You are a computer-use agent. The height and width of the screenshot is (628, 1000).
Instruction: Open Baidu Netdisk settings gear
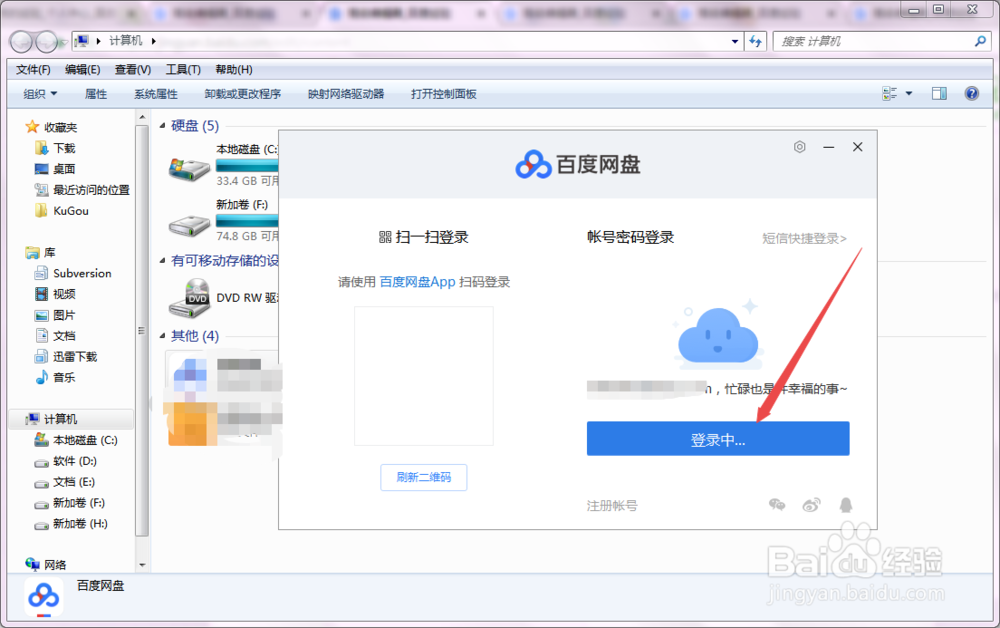[x=799, y=146]
